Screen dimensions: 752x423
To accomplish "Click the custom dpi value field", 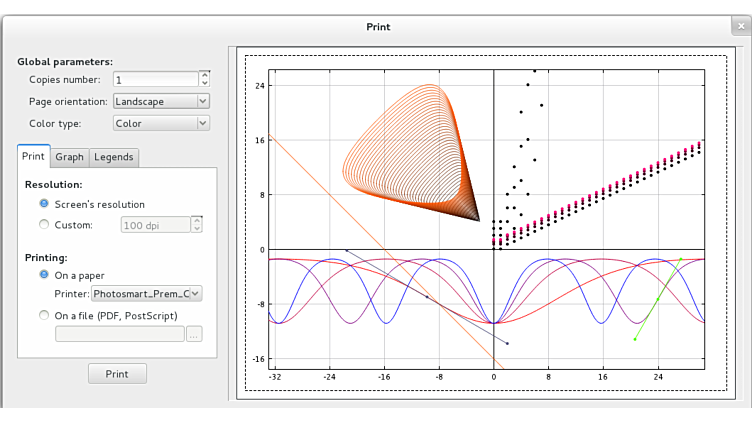I will pos(154,225).
